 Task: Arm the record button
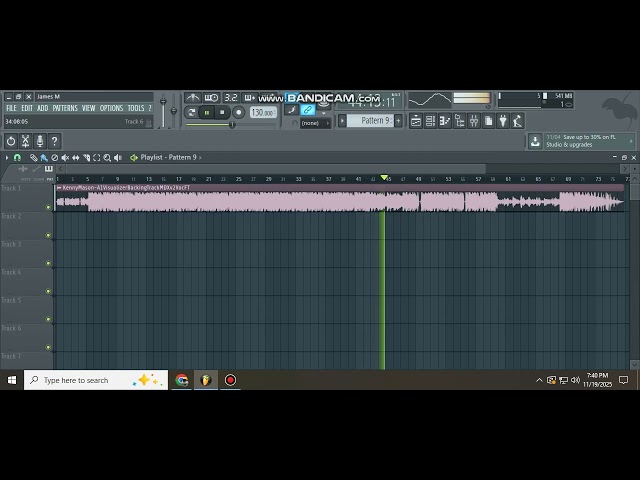[x=239, y=112]
